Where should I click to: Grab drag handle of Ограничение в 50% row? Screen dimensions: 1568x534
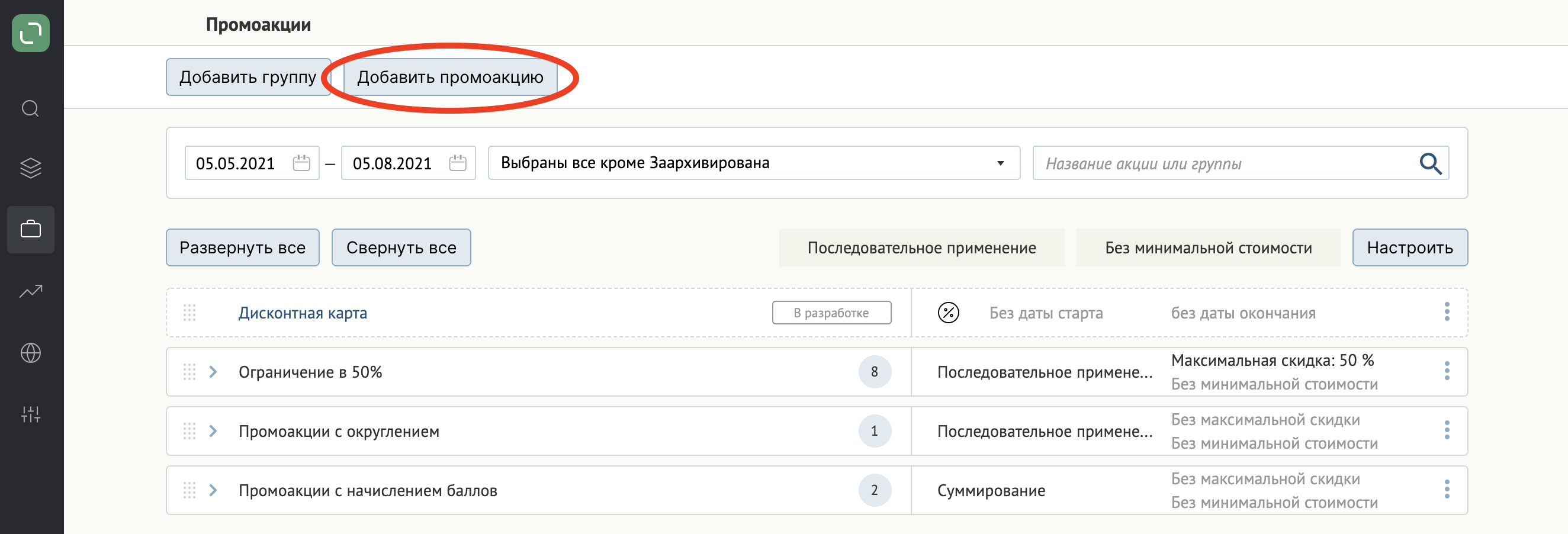(189, 372)
